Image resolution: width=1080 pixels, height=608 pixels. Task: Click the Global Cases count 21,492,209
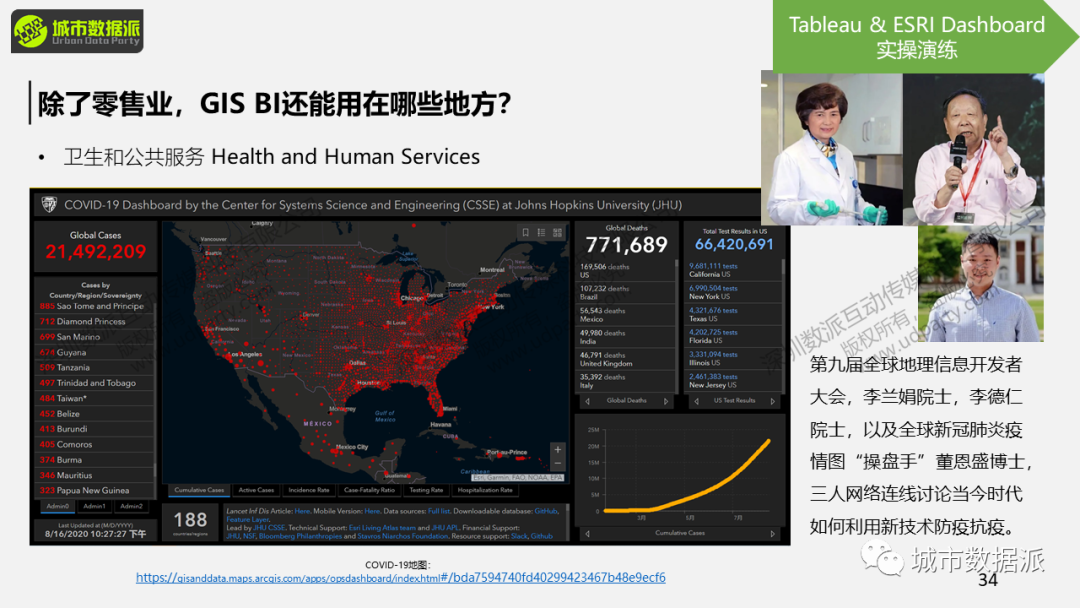[x=96, y=252]
